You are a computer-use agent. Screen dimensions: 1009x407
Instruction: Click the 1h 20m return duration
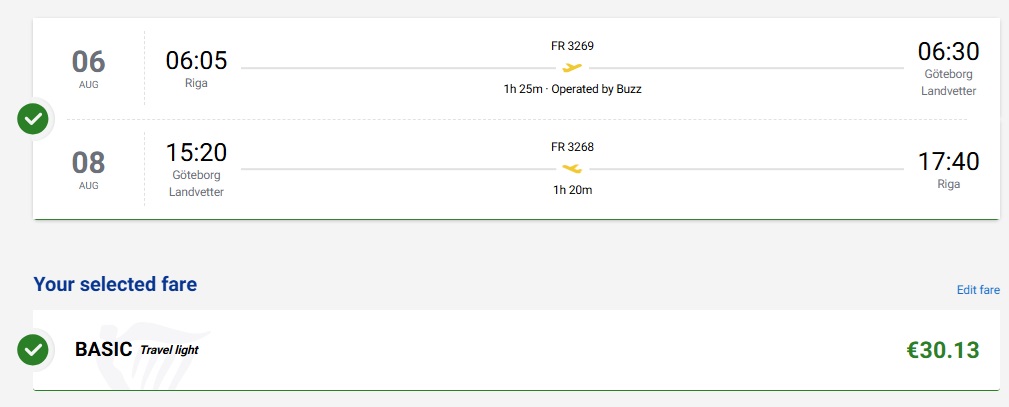(x=572, y=191)
